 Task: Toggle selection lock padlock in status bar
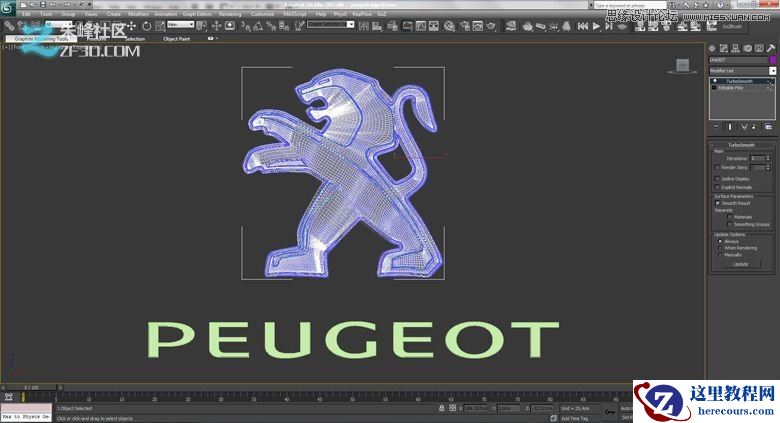tap(441, 408)
